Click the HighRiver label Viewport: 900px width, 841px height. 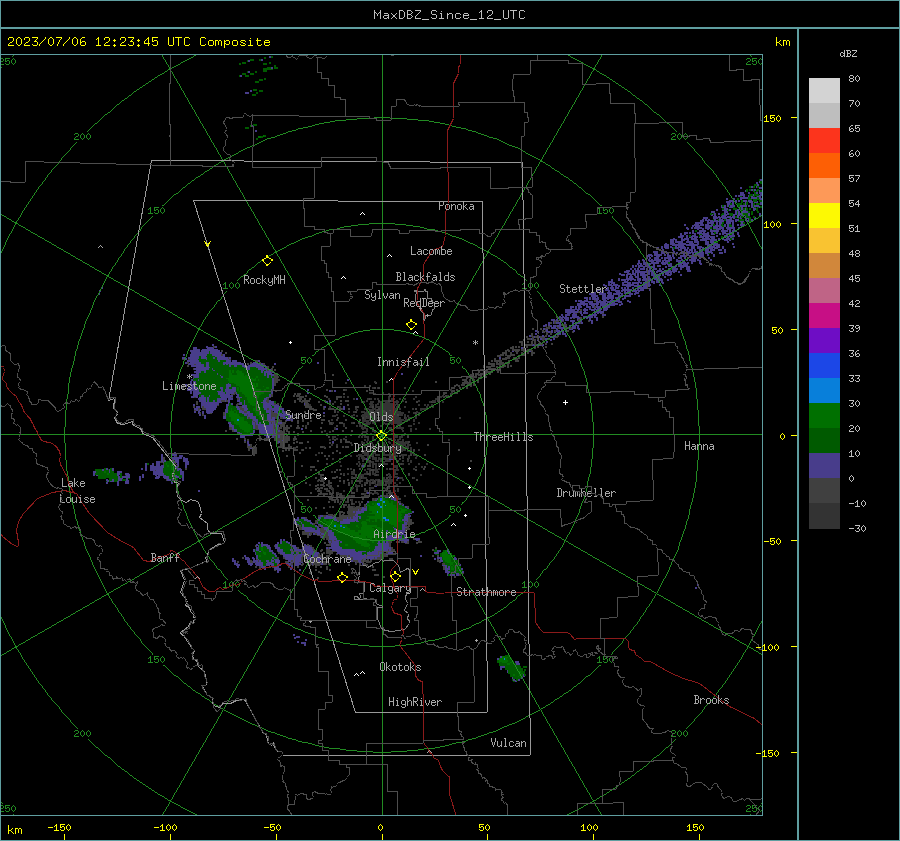tap(415, 702)
